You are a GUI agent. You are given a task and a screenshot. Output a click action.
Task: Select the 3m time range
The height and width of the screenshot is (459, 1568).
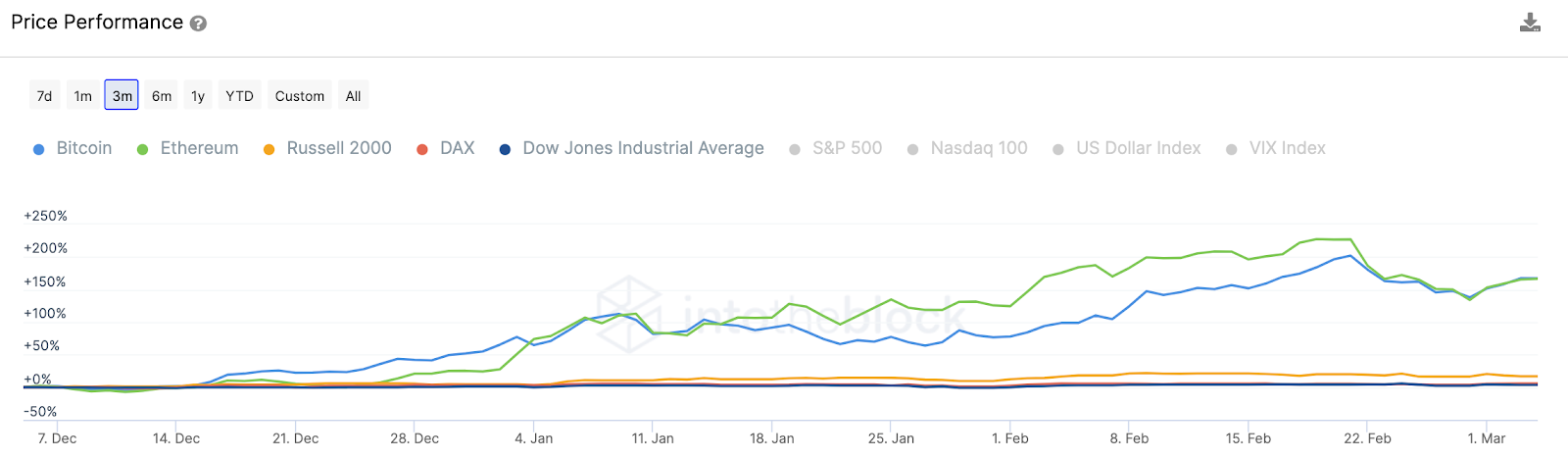pos(122,95)
